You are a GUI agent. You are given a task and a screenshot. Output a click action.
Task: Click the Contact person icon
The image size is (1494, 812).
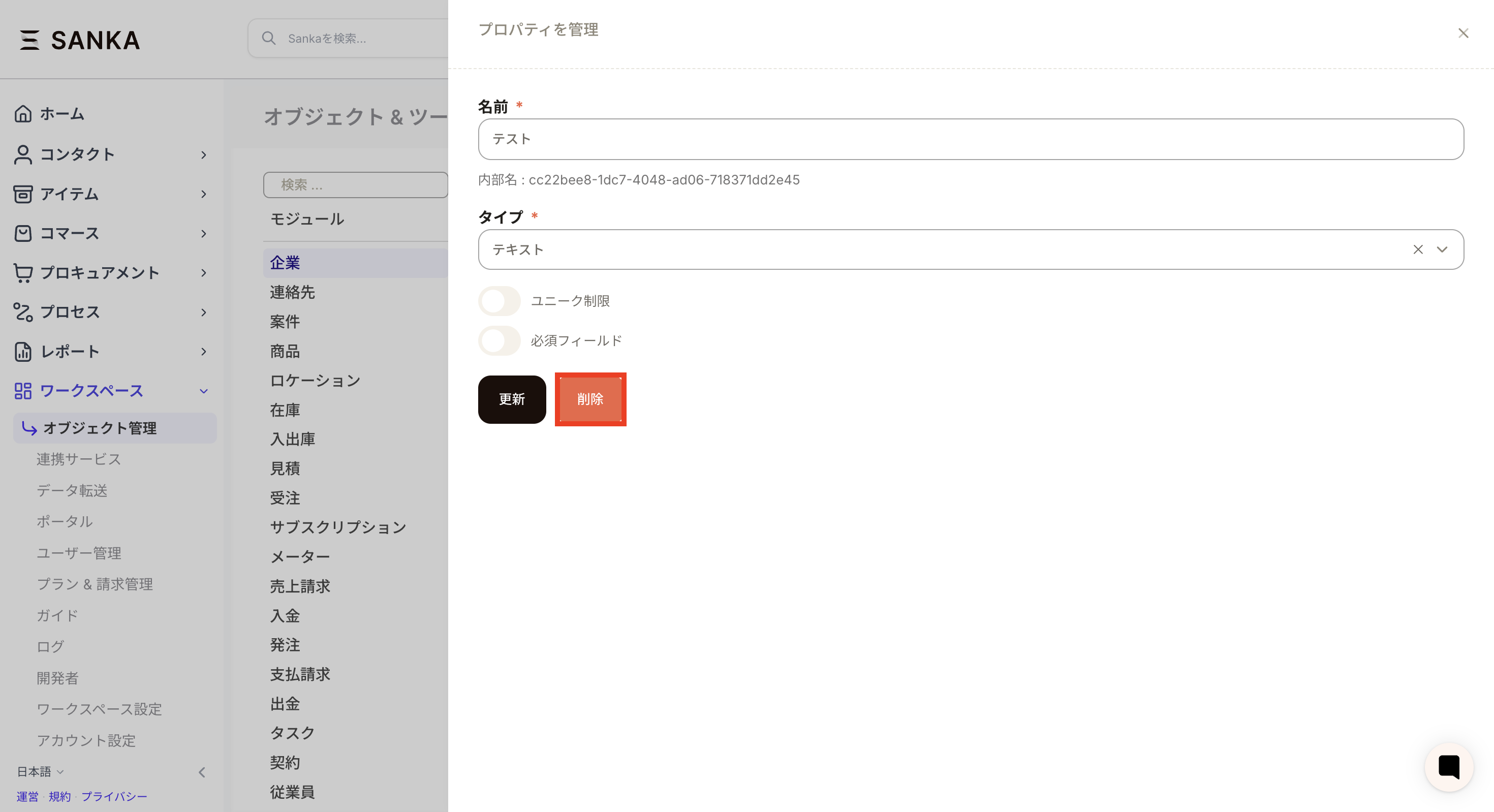23,154
